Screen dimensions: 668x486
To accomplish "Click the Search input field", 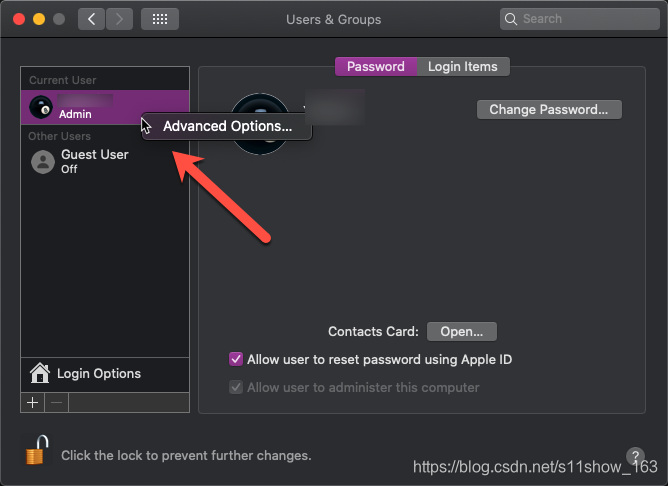I will (x=579, y=19).
